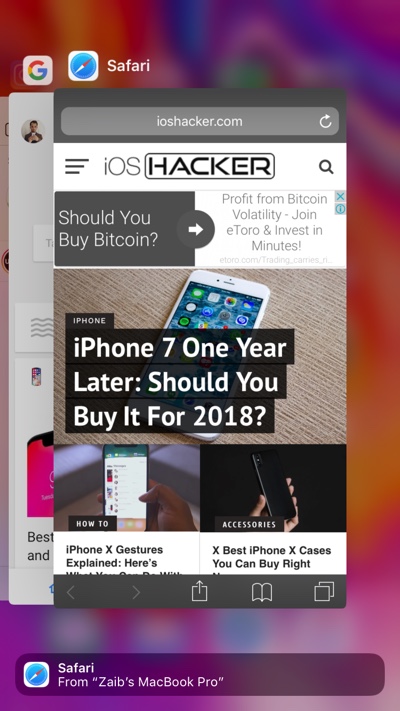Screen dimensions: 400x711
Task: Close the Bitcoin ad with X icon
Action: pos(340,196)
